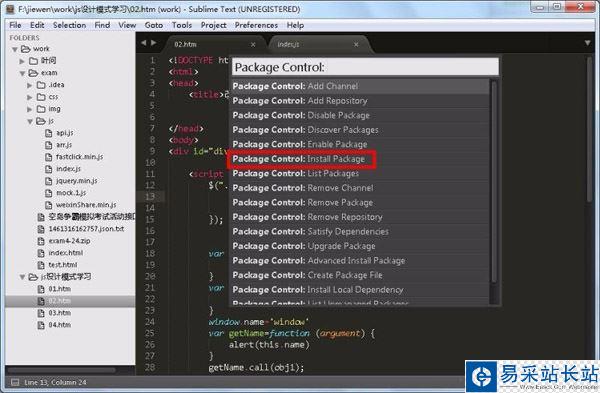Open test.html in sidebar
The height and width of the screenshot is (393, 600).
click(x=63, y=265)
